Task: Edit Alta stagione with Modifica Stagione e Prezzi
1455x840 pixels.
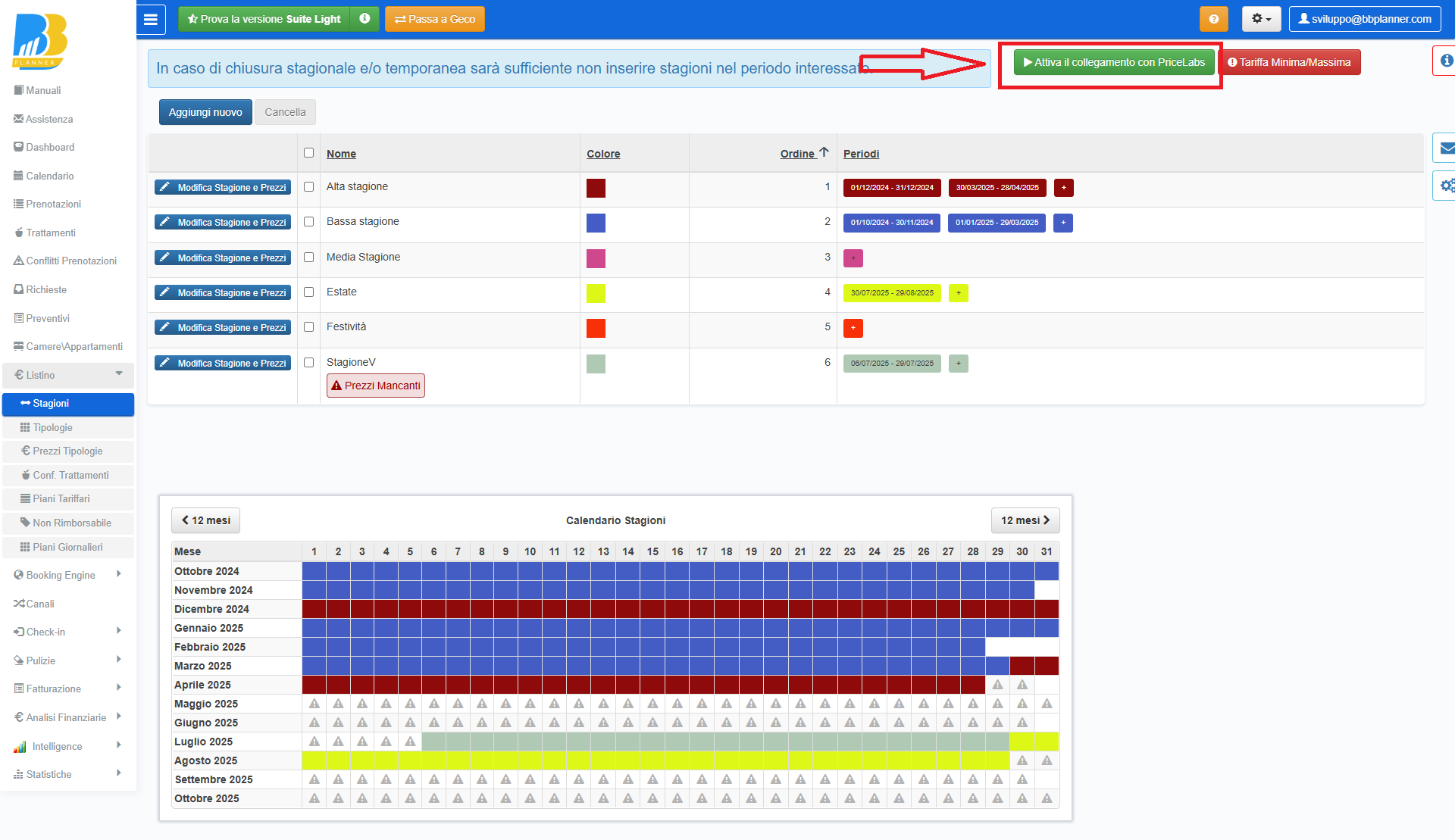Action: [223, 187]
